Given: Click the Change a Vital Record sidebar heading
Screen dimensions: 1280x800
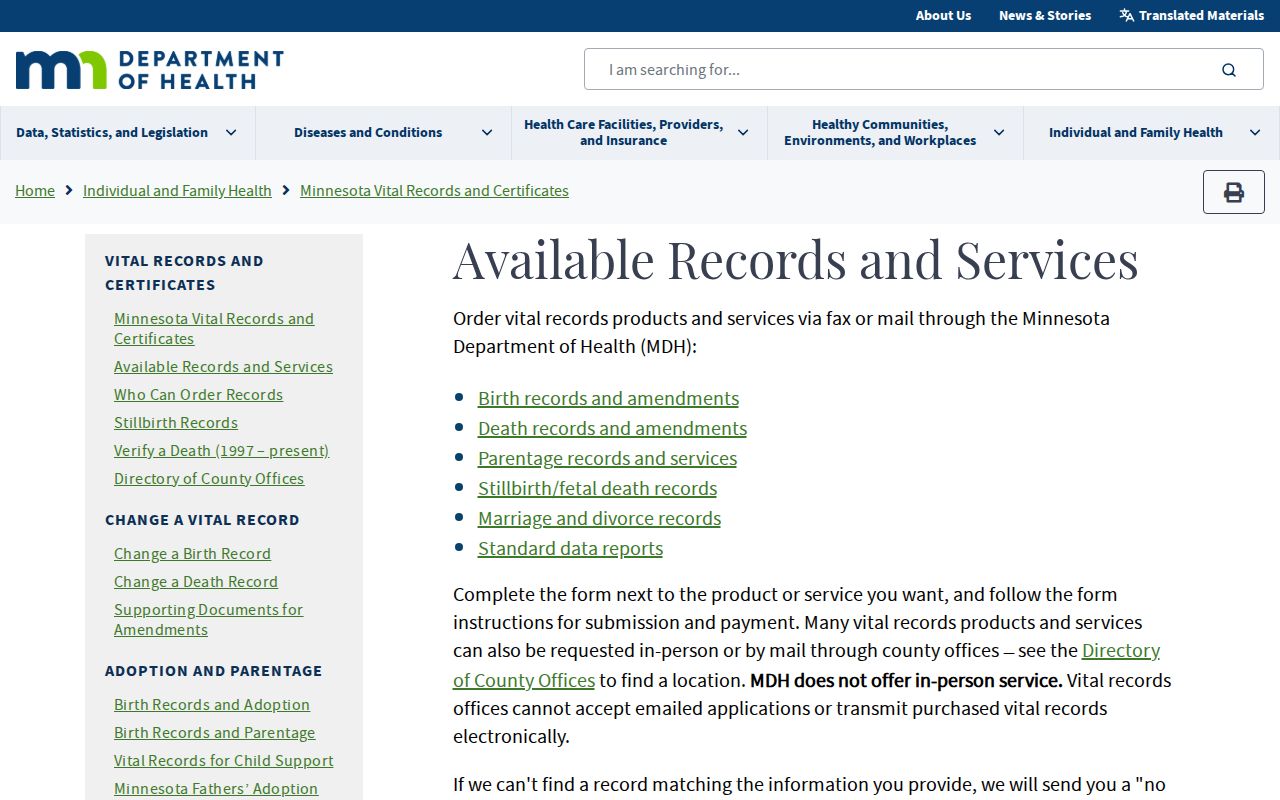Looking at the screenshot, I should [x=202, y=520].
